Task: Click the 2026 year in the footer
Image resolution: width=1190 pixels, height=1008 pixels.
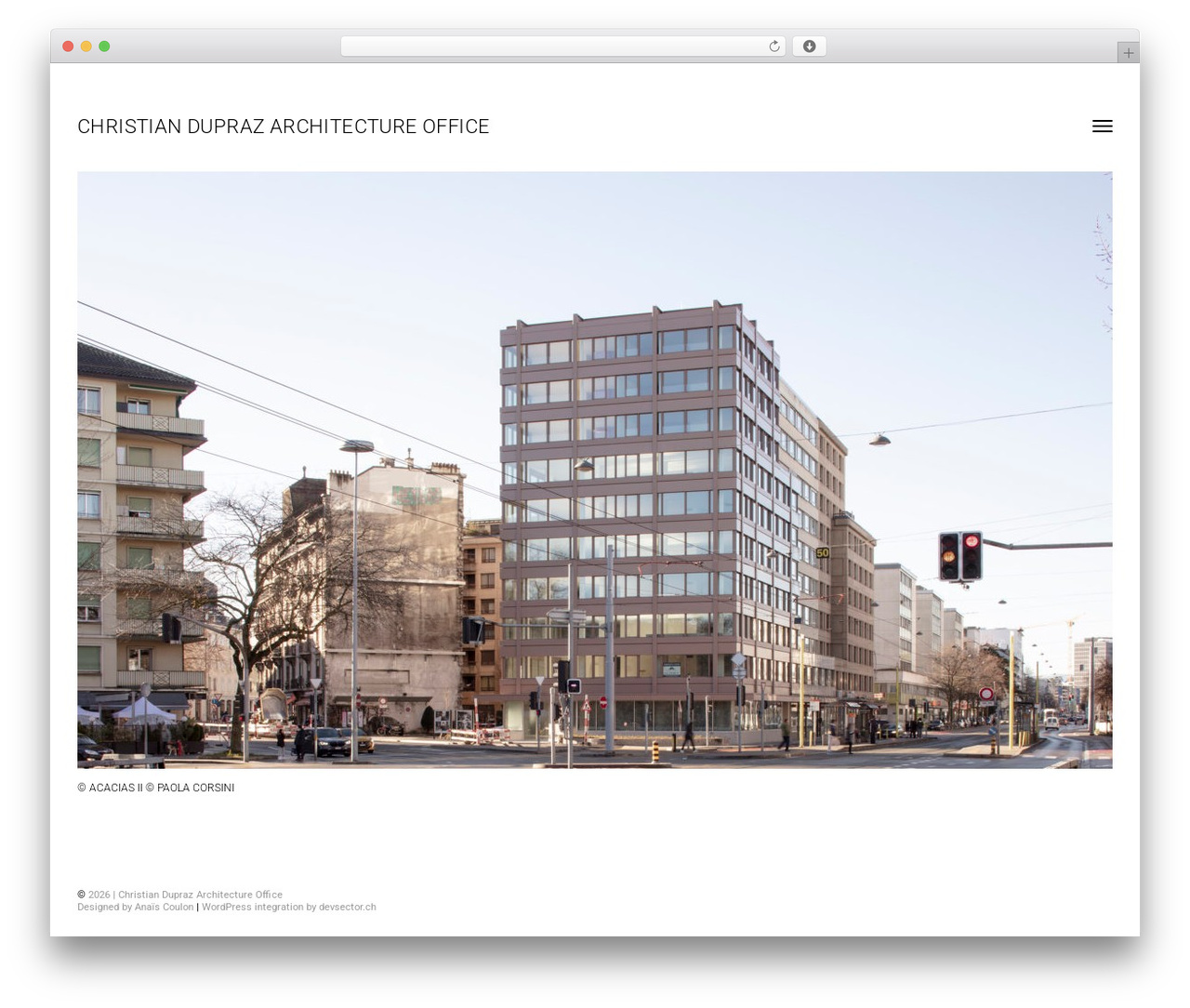Action: coord(99,895)
